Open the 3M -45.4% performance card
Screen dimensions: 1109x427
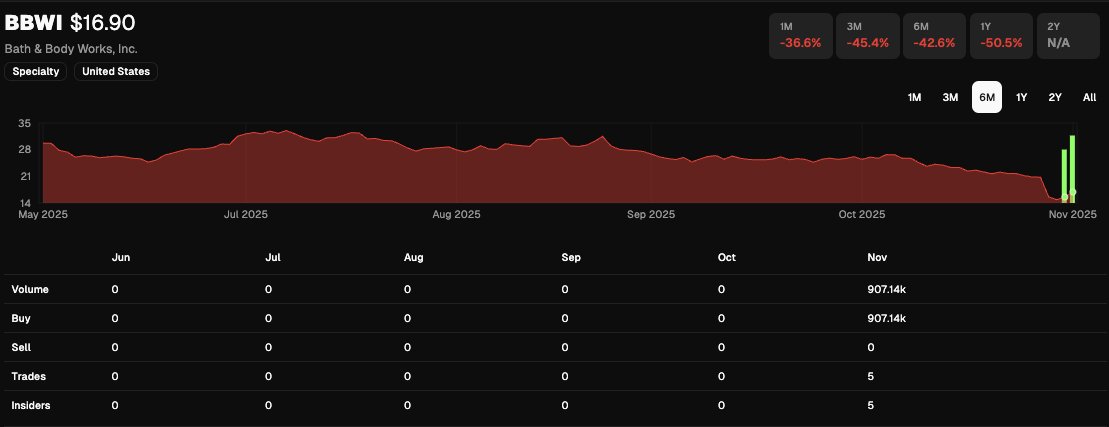(x=868, y=35)
